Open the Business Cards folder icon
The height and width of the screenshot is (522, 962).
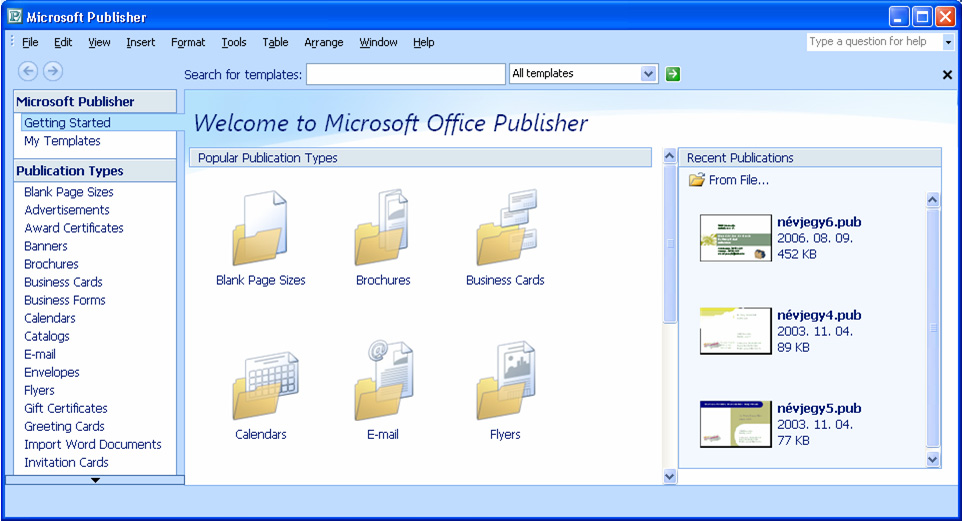pos(507,228)
